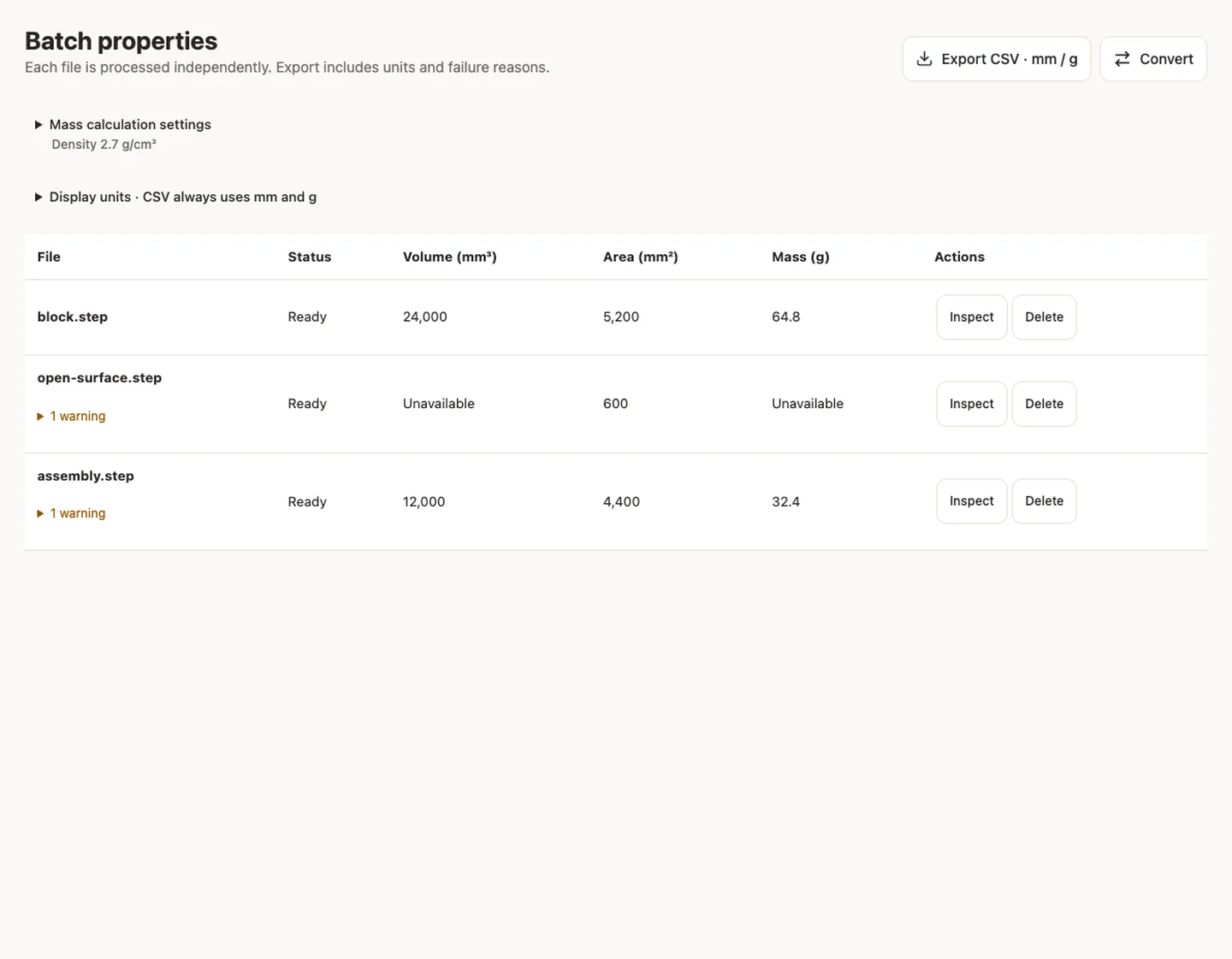Expand the warning under open-surface.step
This screenshot has width=1232, height=959.
tap(71, 417)
